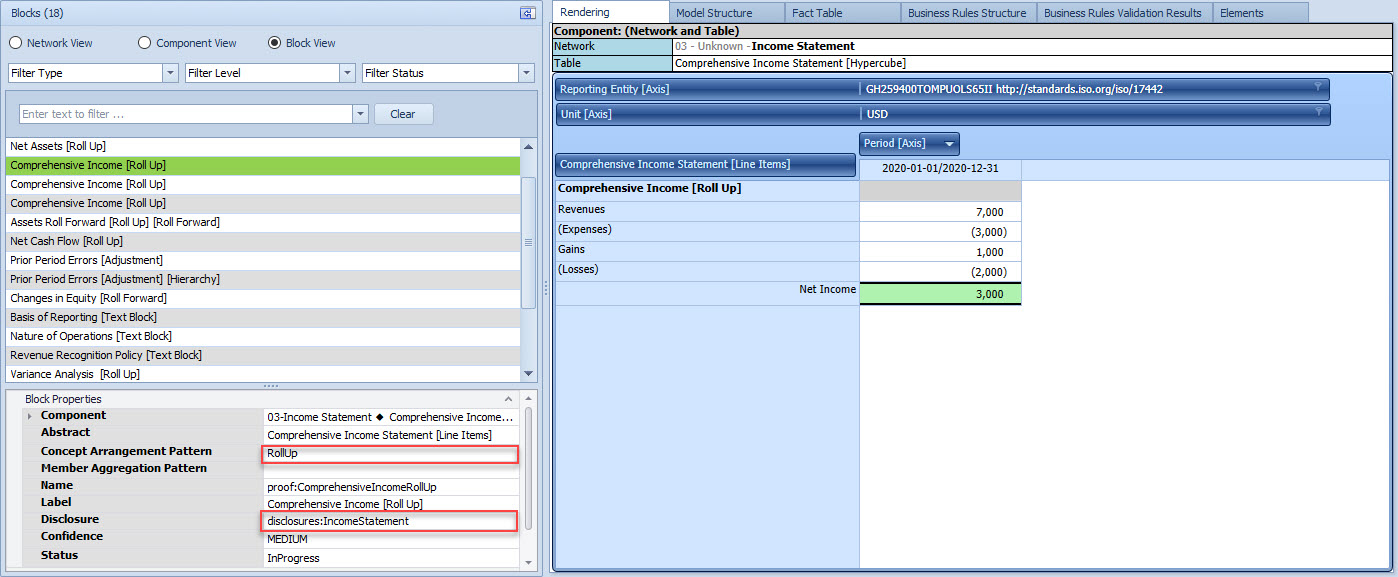Click the Block Properties scroll-up arrow
The image size is (1398, 577).
(x=528, y=411)
